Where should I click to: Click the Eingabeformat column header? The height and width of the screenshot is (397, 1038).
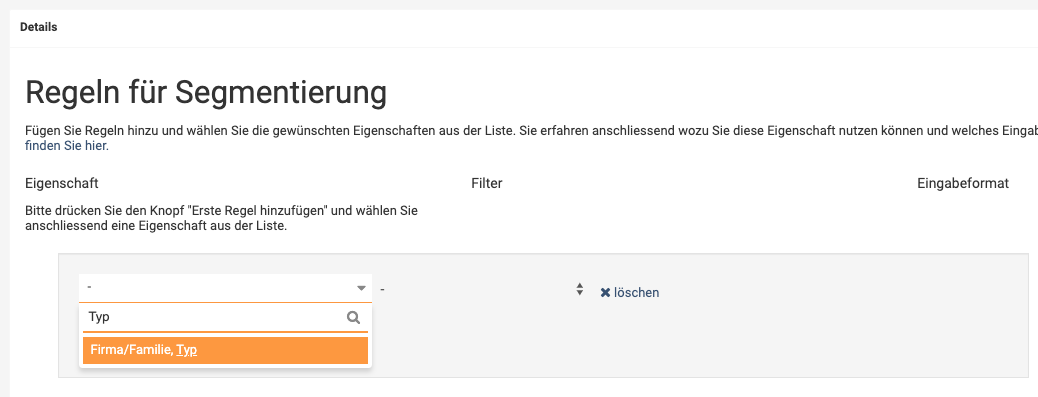[x=963, y=183]
